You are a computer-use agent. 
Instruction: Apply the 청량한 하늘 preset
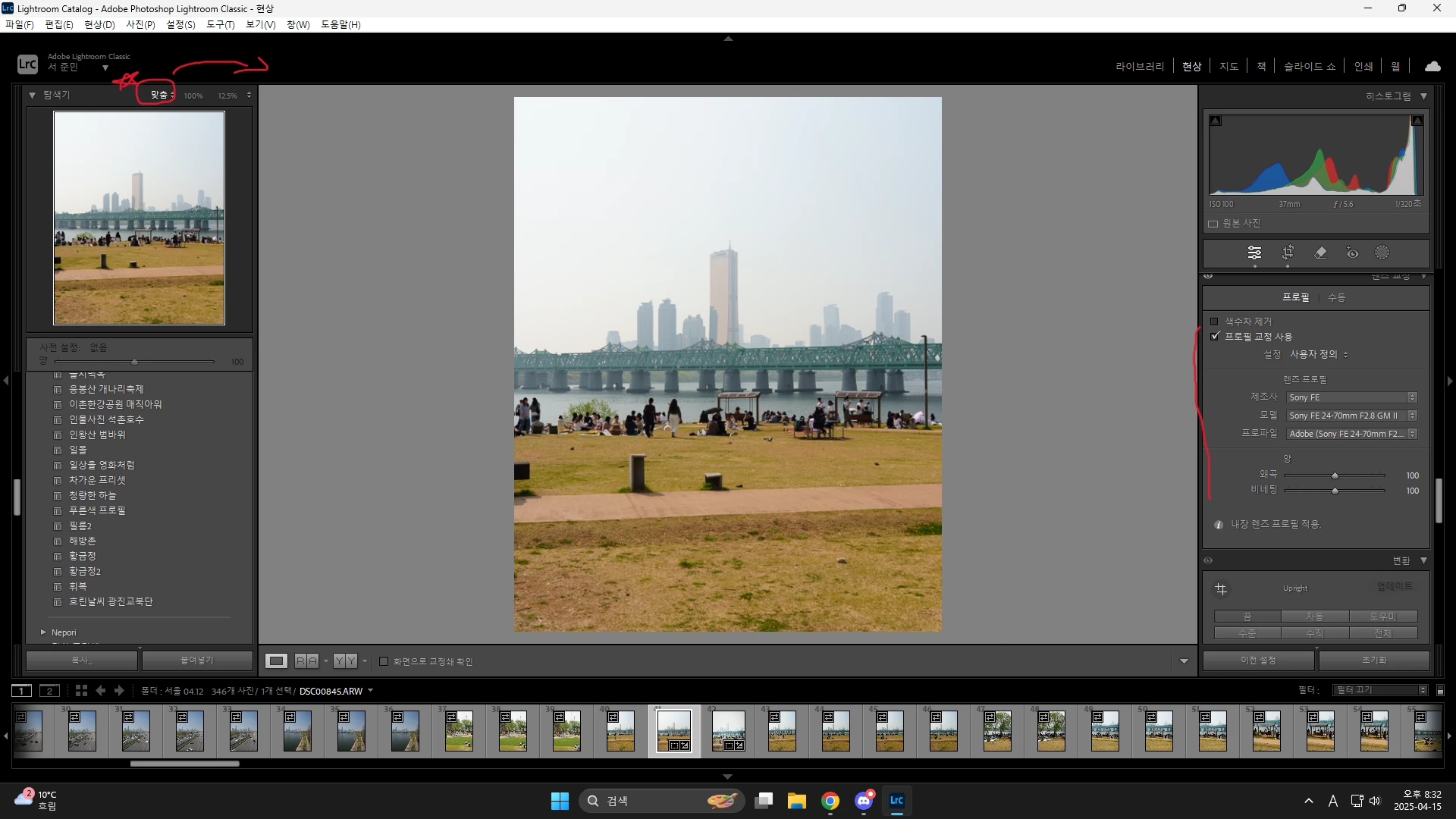pos(93,495)
